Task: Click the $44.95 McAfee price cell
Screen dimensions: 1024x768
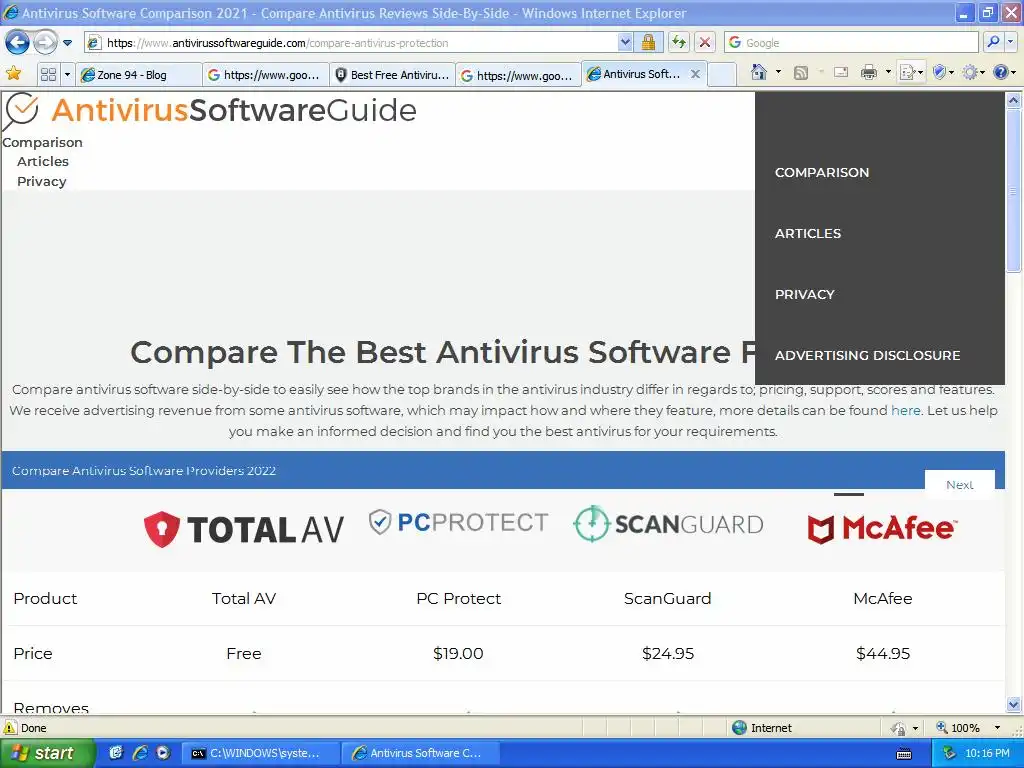Action: pyautogui.click(x=883, y=653)
